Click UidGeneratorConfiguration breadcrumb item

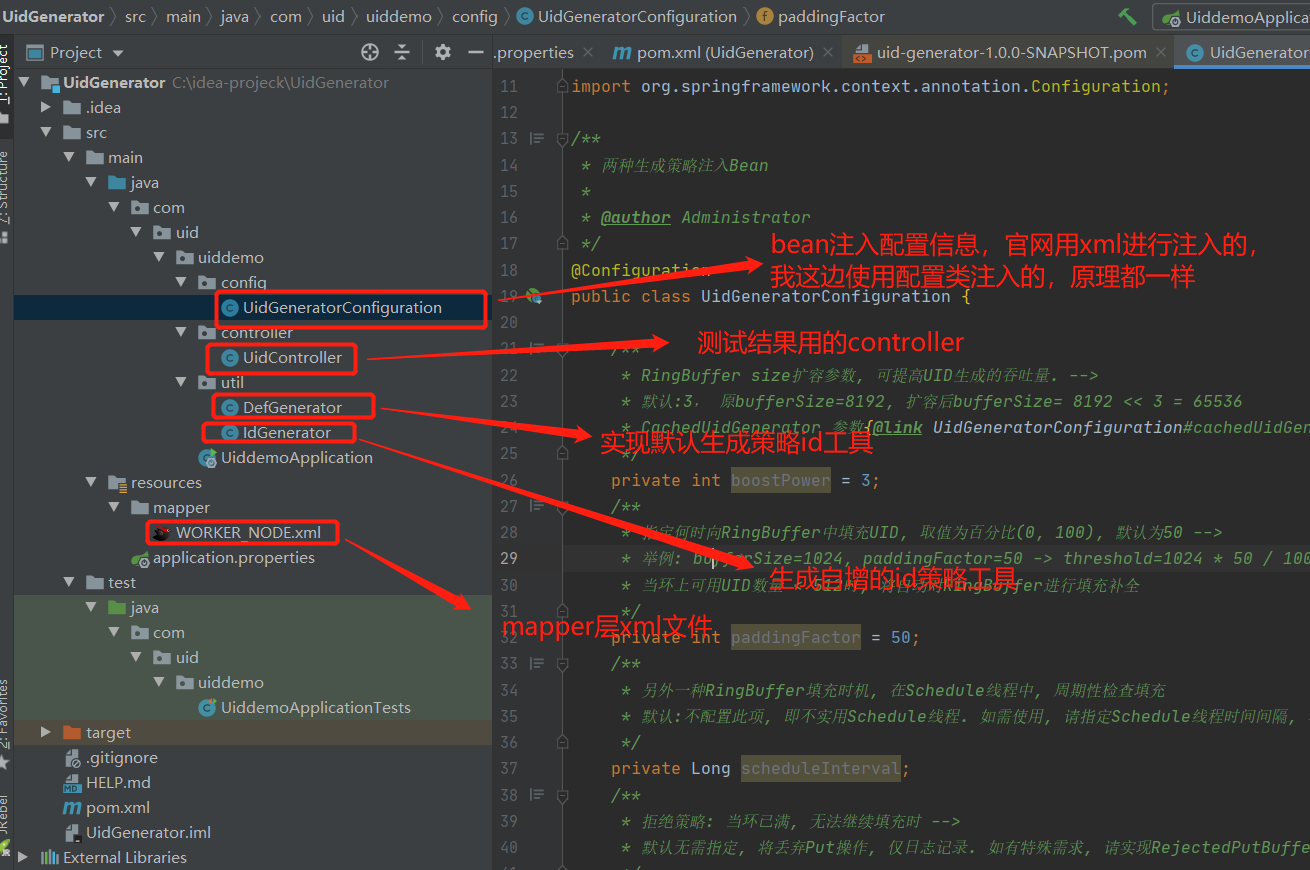click(x=627, y=17)
